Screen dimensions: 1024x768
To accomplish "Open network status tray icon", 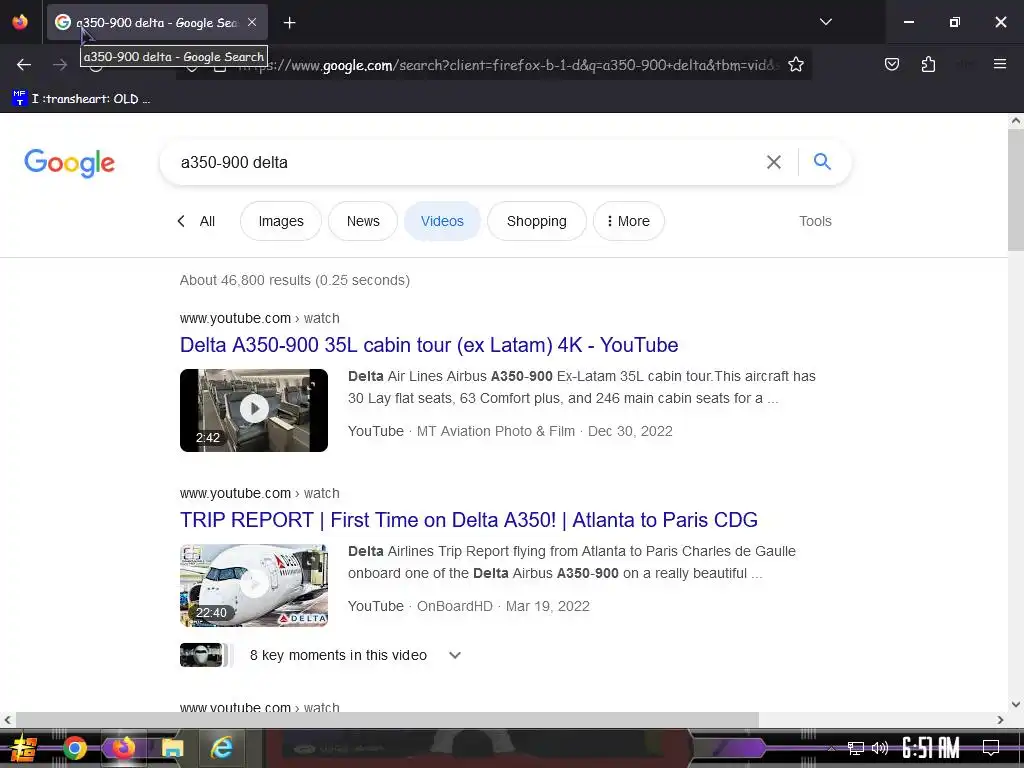I will pos(856,748).
